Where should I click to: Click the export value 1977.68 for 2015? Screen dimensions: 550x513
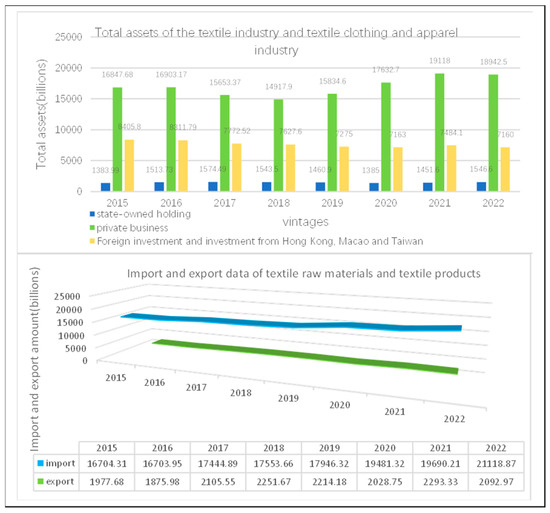(x=107, y=482)
